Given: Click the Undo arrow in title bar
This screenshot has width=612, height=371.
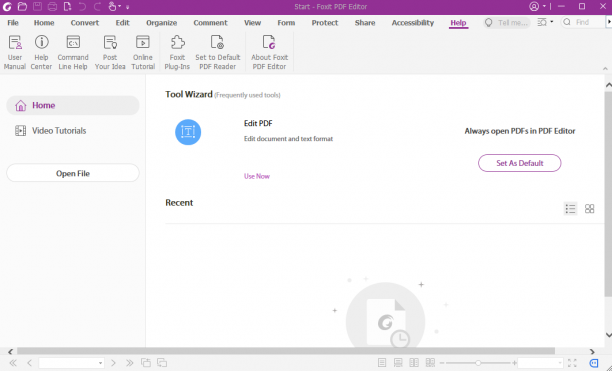Looking at the screenshot, I should coord(82,6).
